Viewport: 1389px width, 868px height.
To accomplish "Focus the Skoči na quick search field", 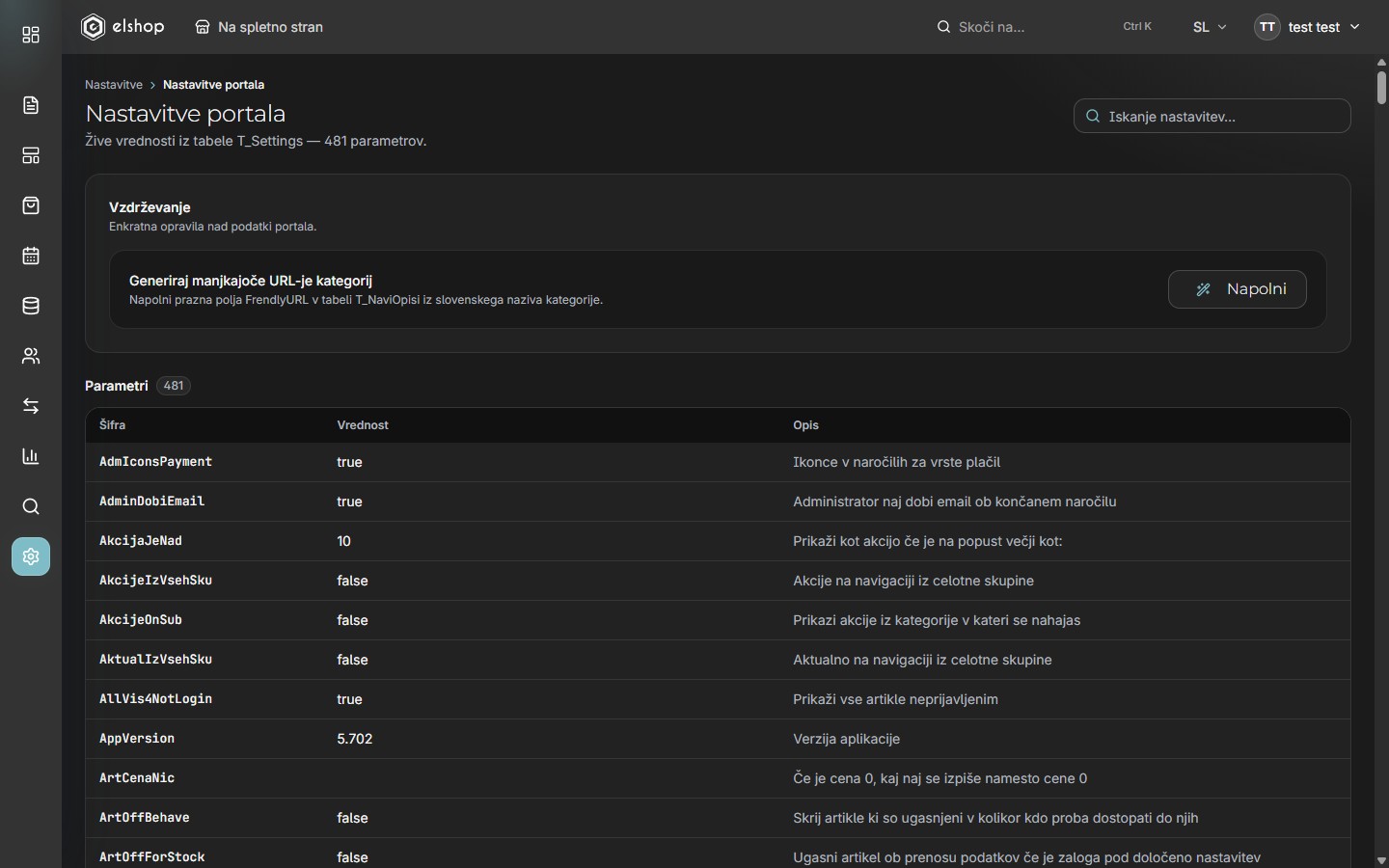I will coord(1044,27).
